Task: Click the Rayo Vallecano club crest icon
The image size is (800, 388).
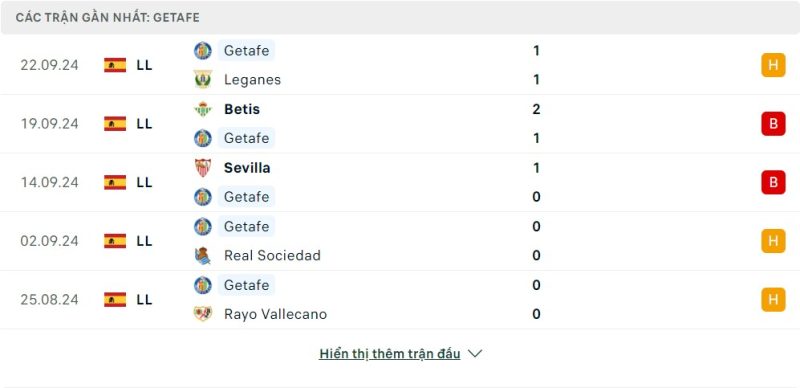Action: pyautogui.click(x=203, y=313)
